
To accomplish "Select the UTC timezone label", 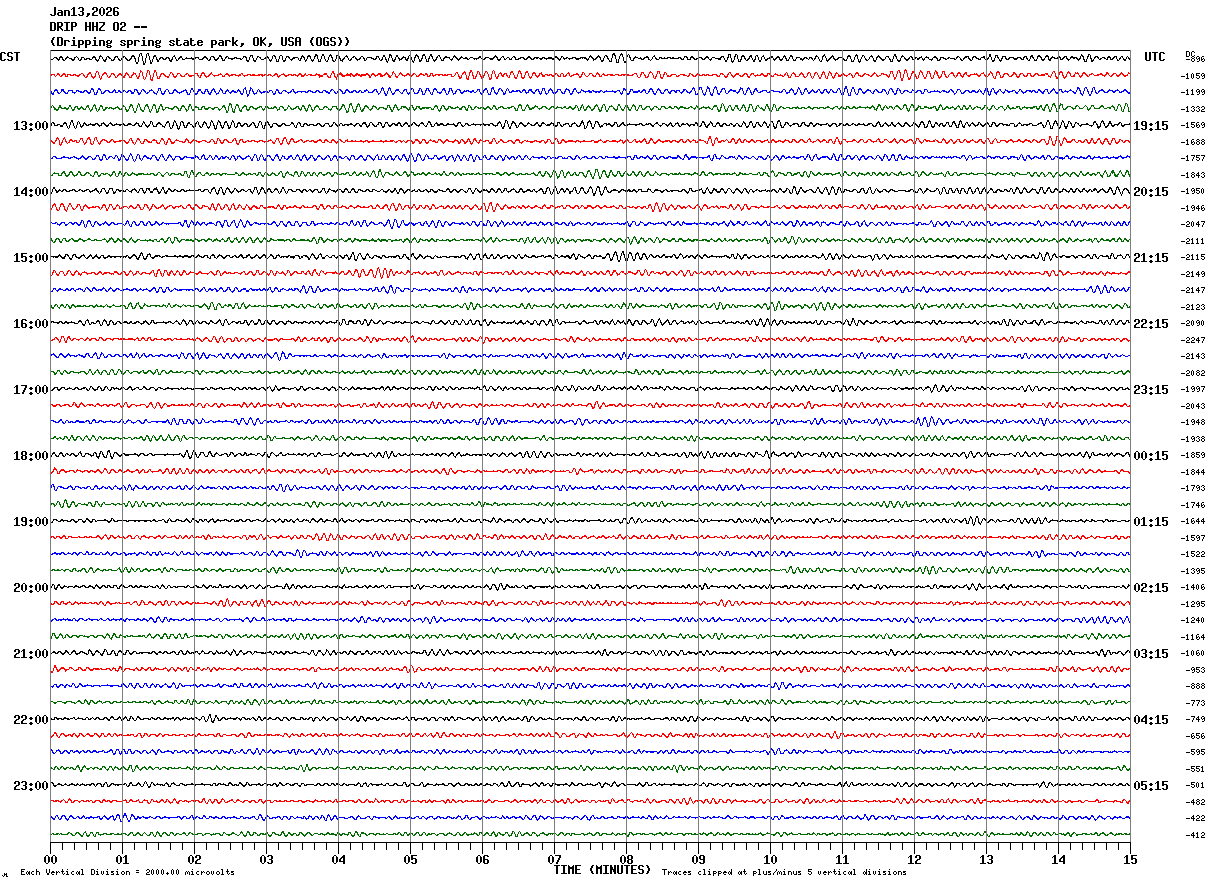I will (1155, 57).
